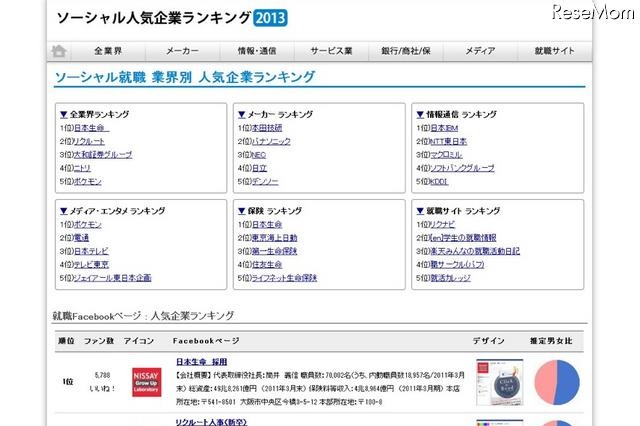Open the 東京海上日動 link

coord(274,238)
